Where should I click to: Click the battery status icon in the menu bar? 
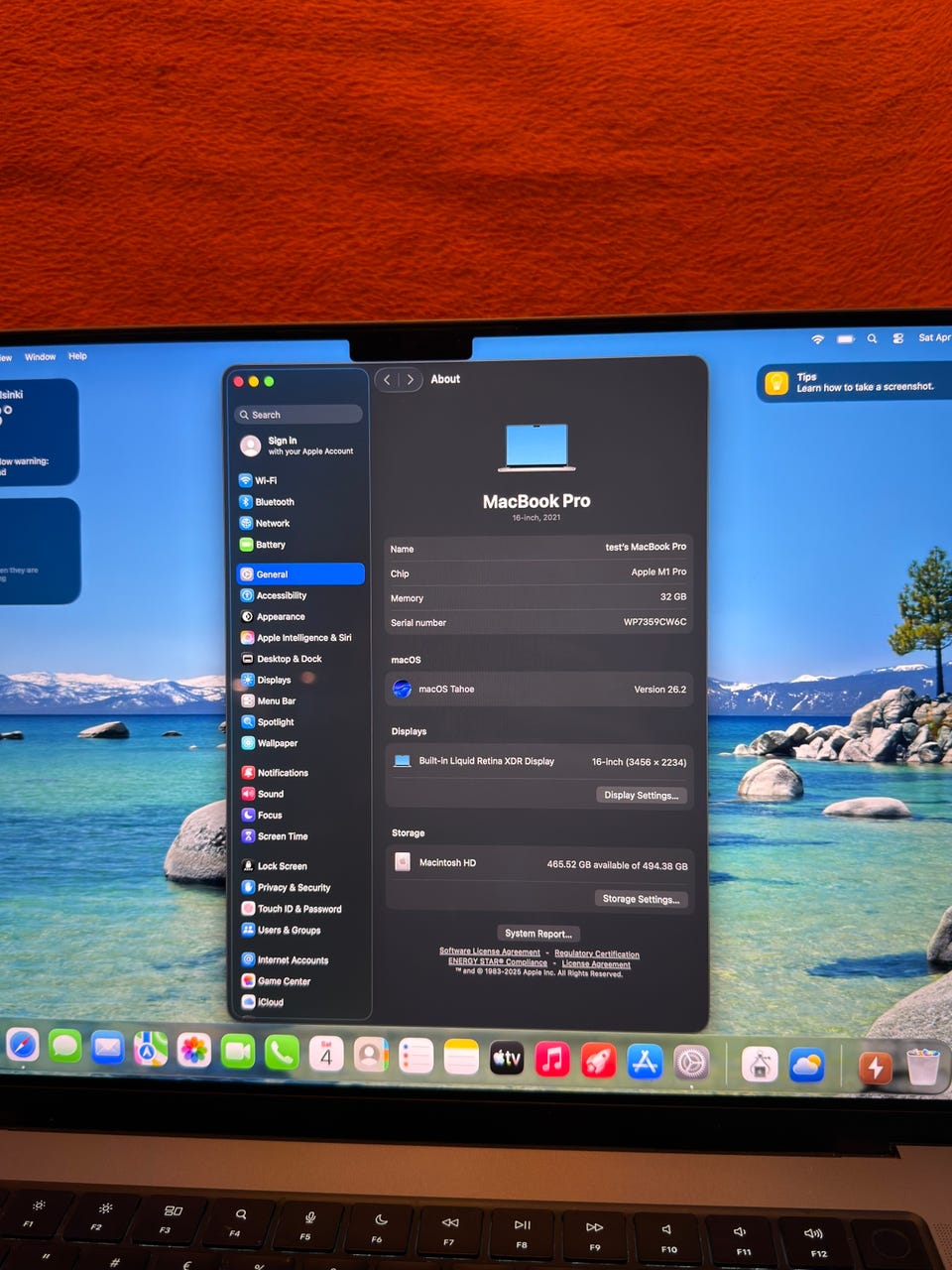click(845, 339)
